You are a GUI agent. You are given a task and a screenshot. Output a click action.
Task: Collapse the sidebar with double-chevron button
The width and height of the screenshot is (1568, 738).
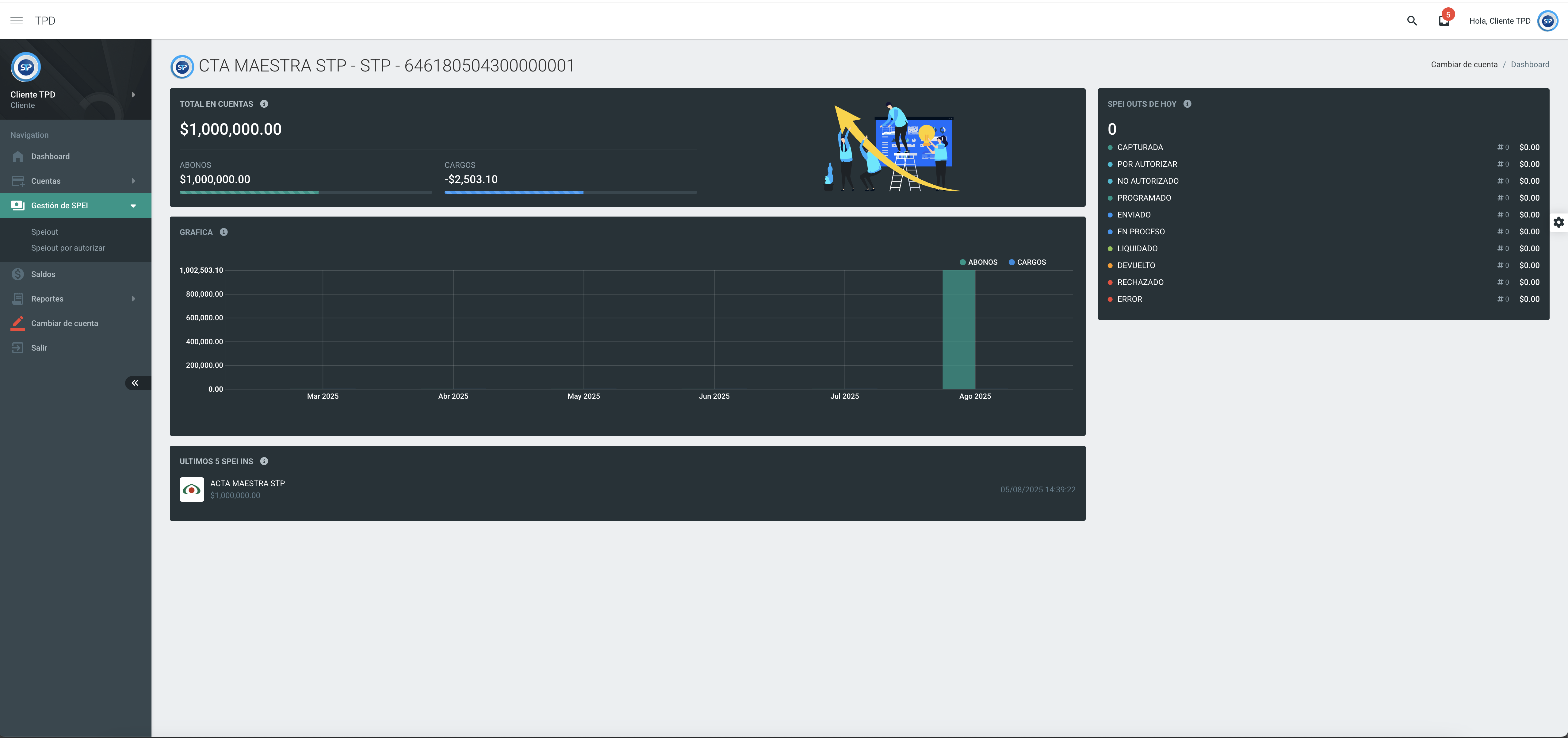[135, 383]
